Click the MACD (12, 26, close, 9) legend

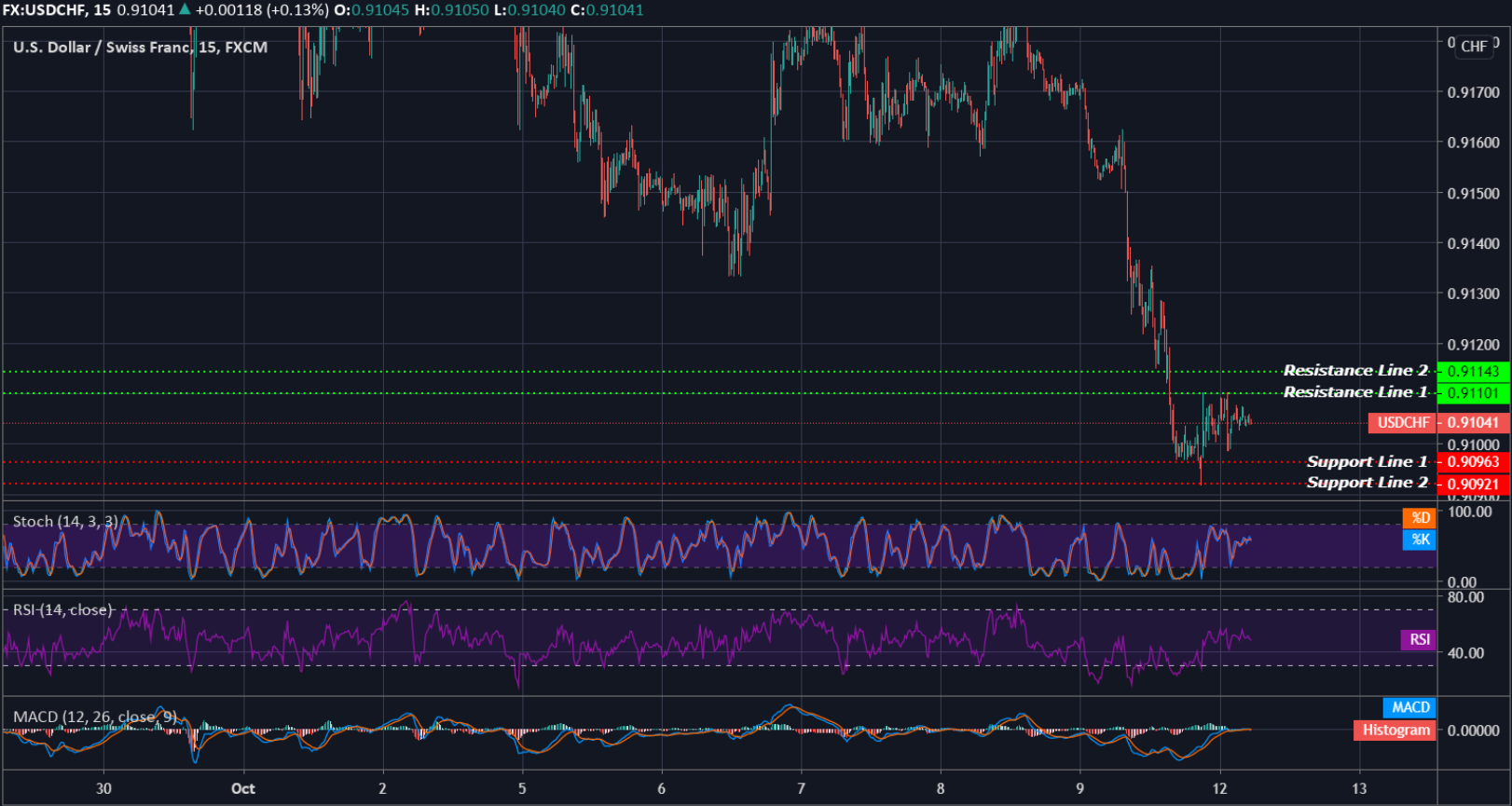click(95, 717)
